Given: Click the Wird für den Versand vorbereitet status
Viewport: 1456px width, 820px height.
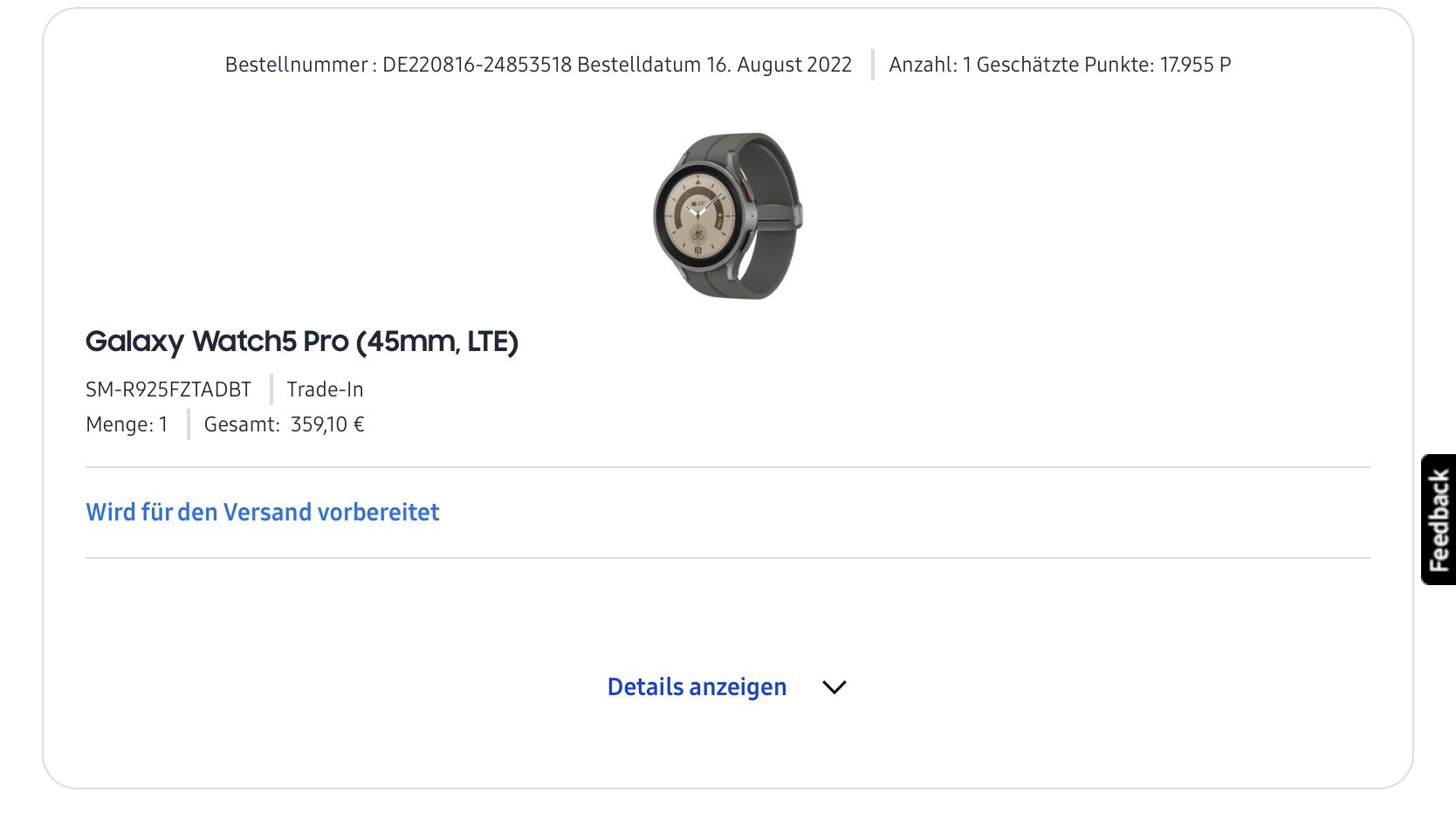Looking at the screenshot, I should [262, 512].
